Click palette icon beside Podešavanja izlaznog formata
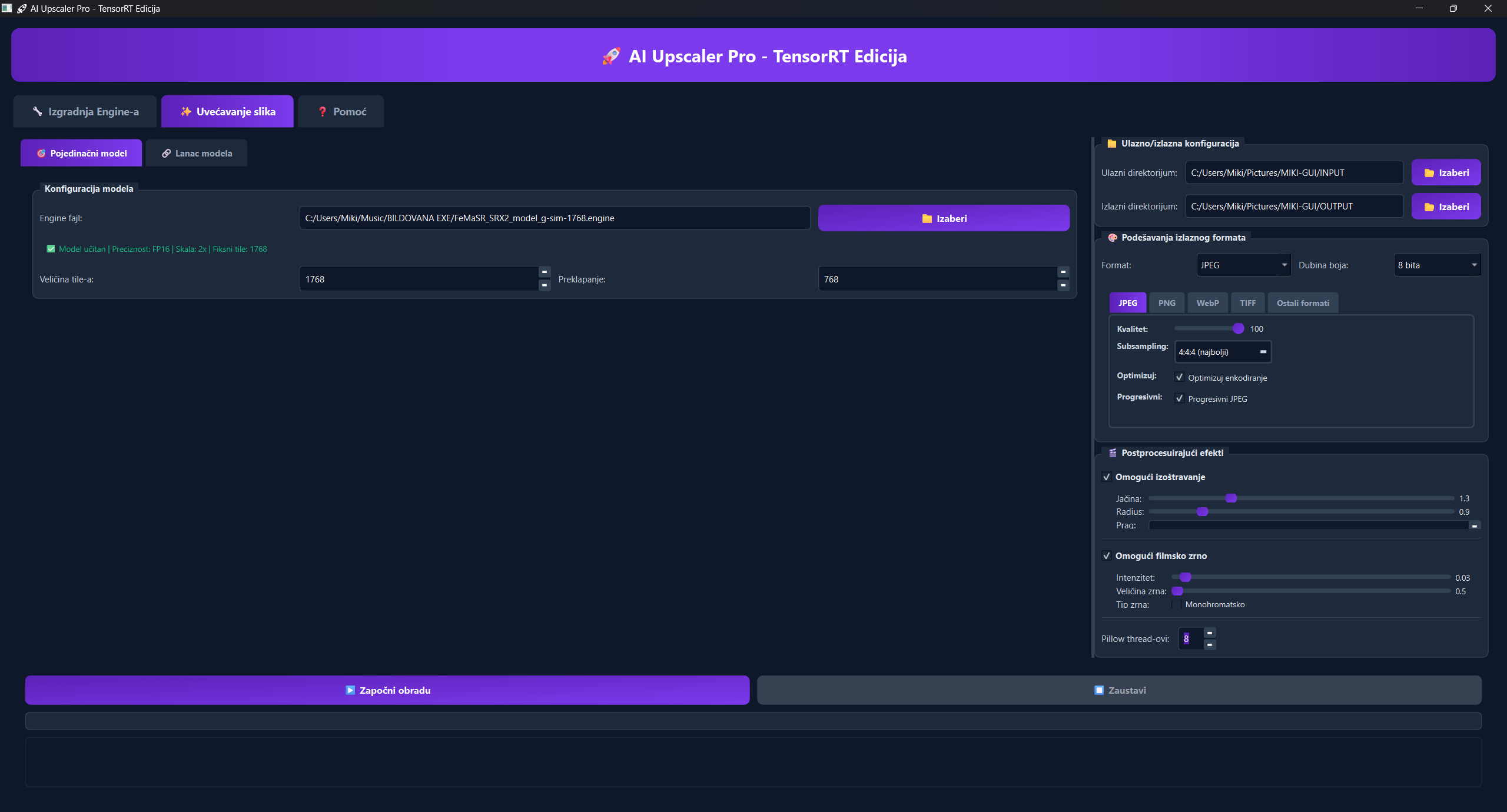The image size is (1507, 812). pyautogui.click(x=1113, y=238)
